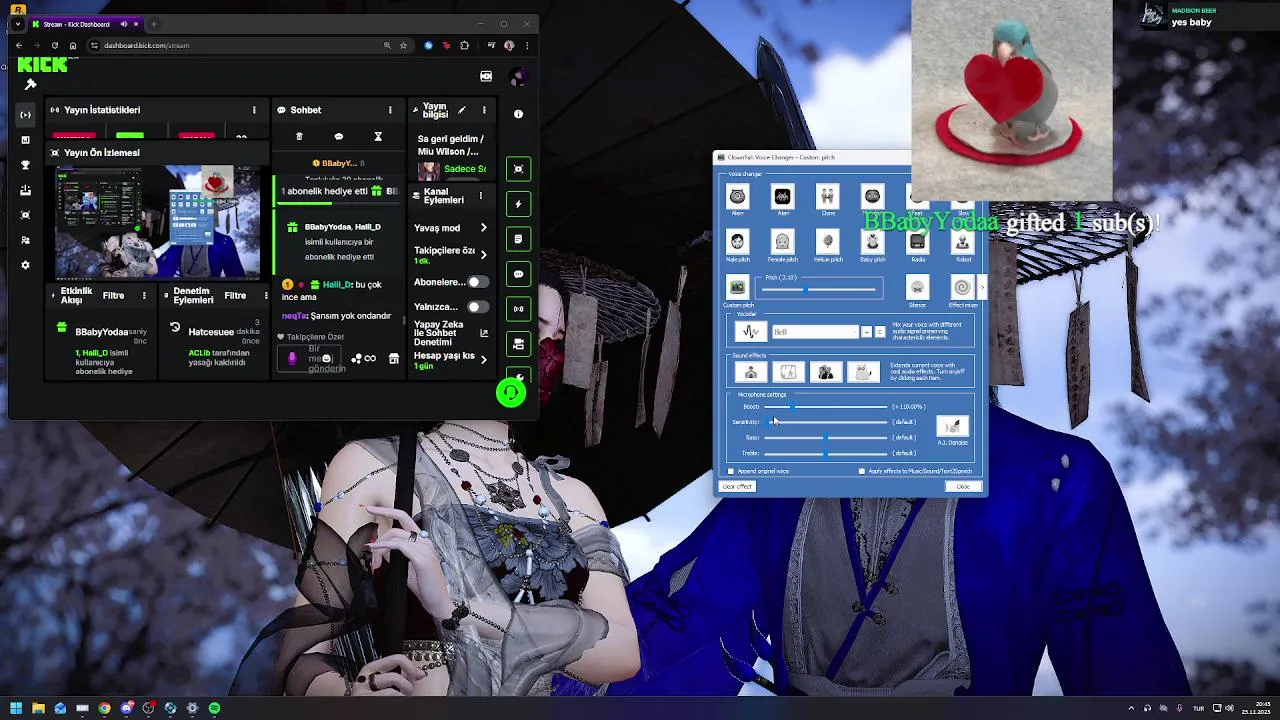Activate the Silence voice option

point(917,288)
